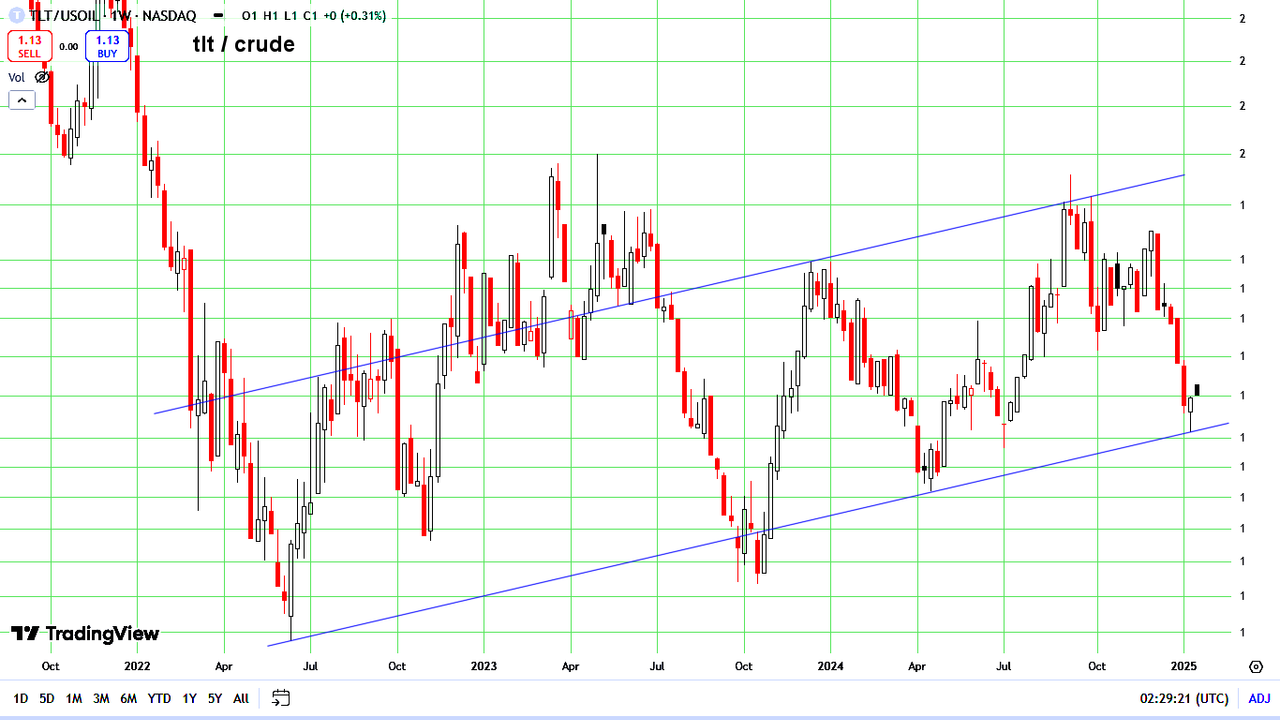Viewport: 1280px width, 720px height.
Task: Select the 3M time range
Action: point(101,698)
